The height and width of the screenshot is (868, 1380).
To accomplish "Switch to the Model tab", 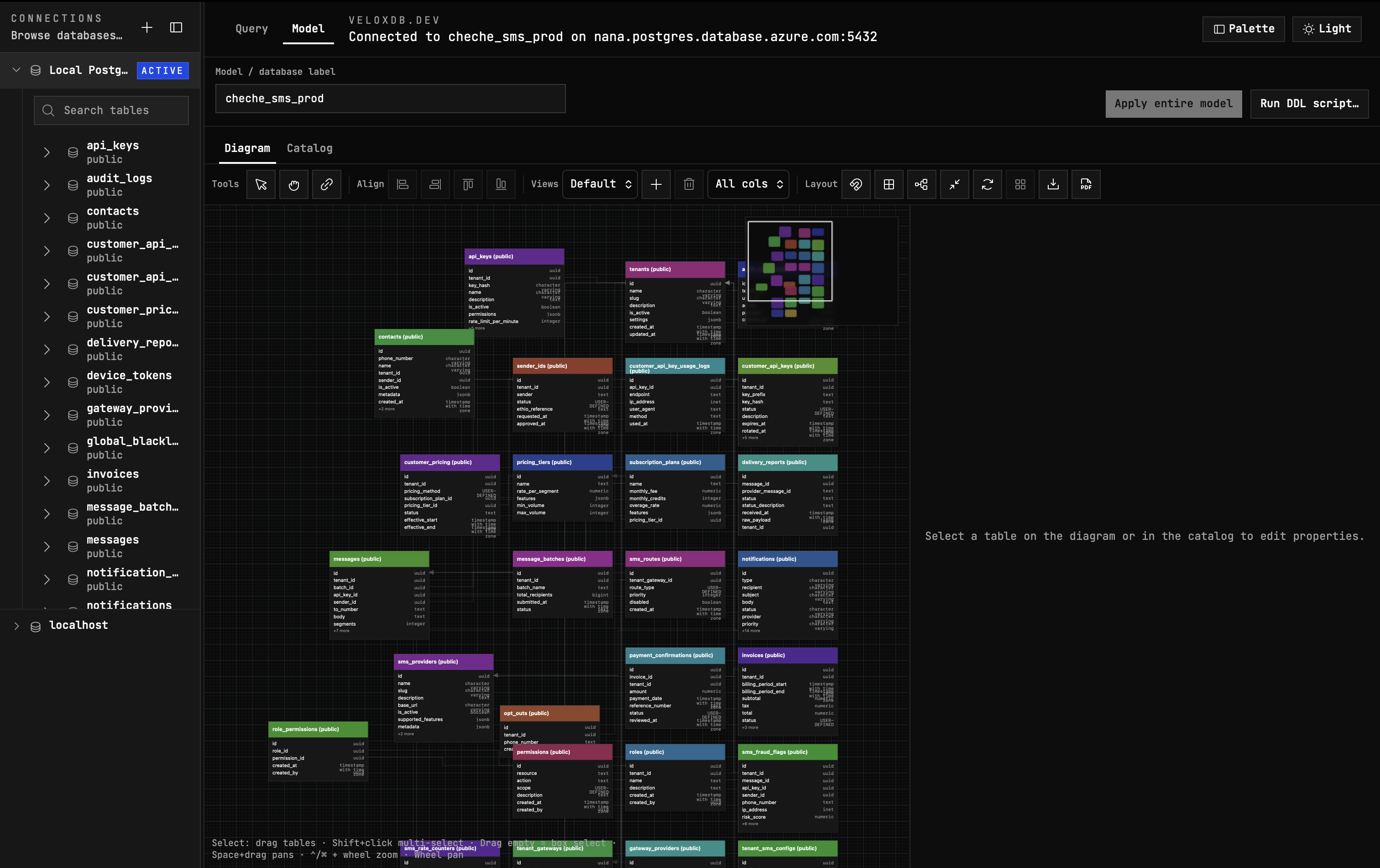I will 308,29.
